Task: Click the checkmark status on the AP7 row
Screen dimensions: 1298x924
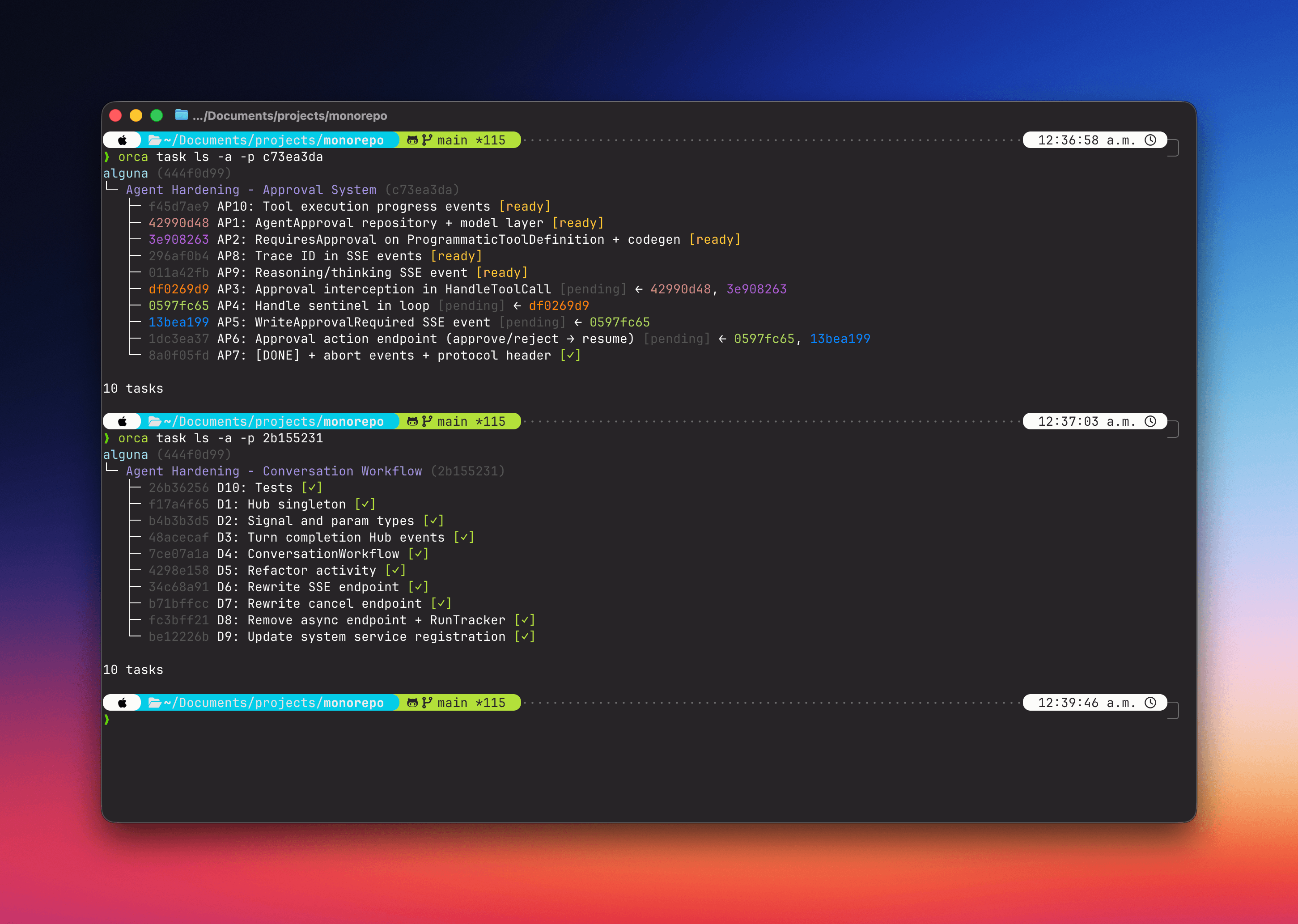Action: [x=570, y=356]
